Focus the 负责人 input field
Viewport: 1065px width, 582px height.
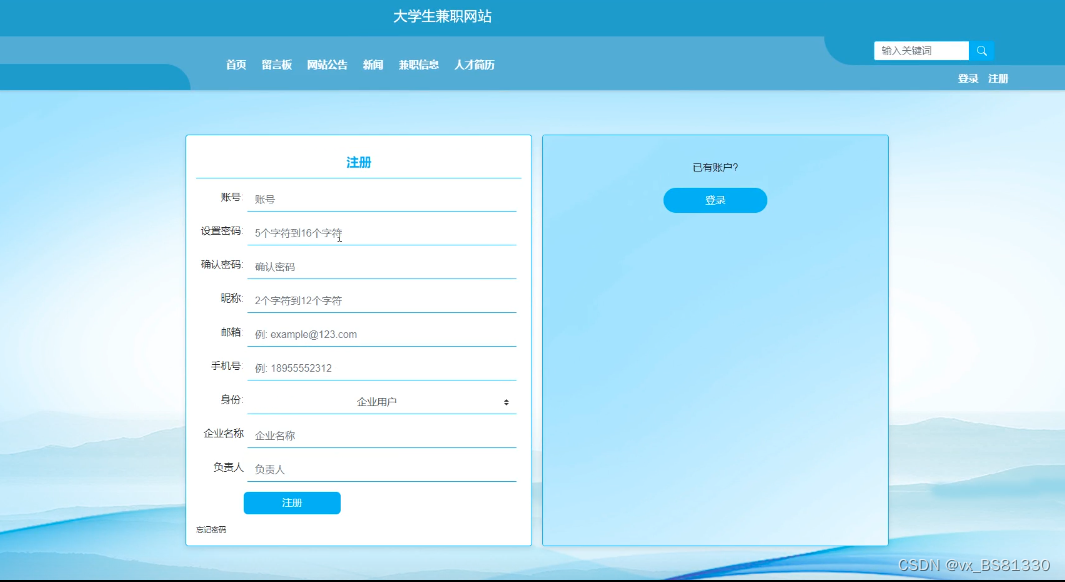[382, 469]
